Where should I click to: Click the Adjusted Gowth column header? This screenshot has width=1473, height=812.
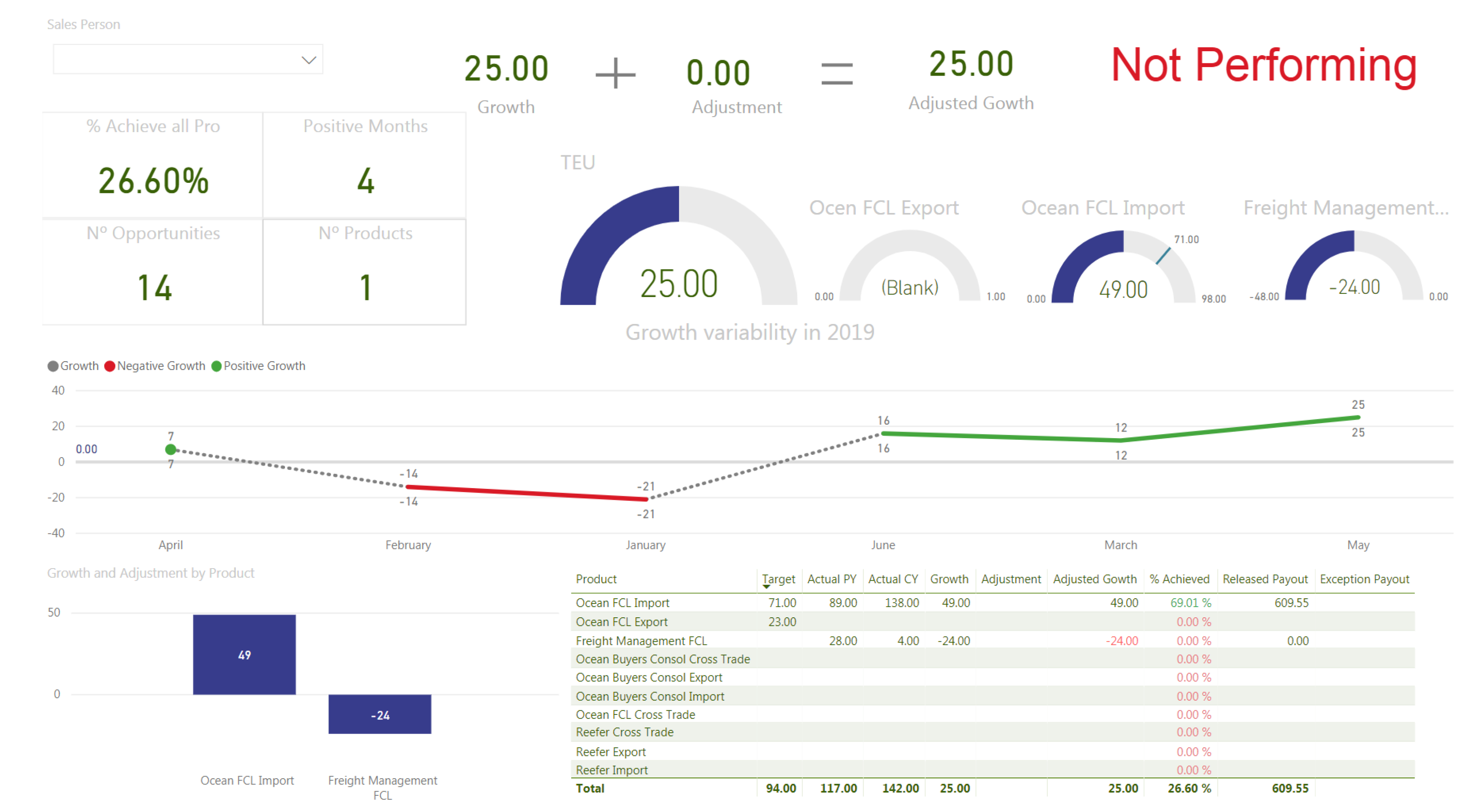[1094, 580]
